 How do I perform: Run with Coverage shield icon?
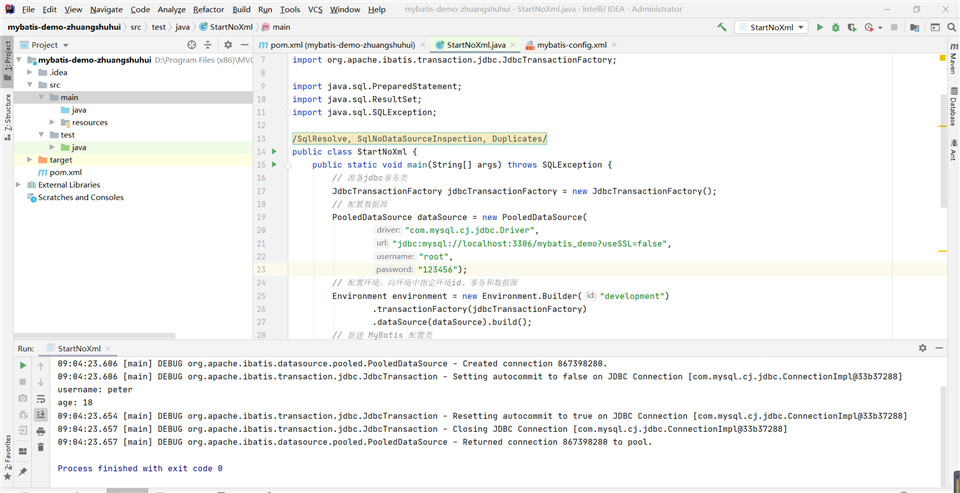(x=852, y=28)
